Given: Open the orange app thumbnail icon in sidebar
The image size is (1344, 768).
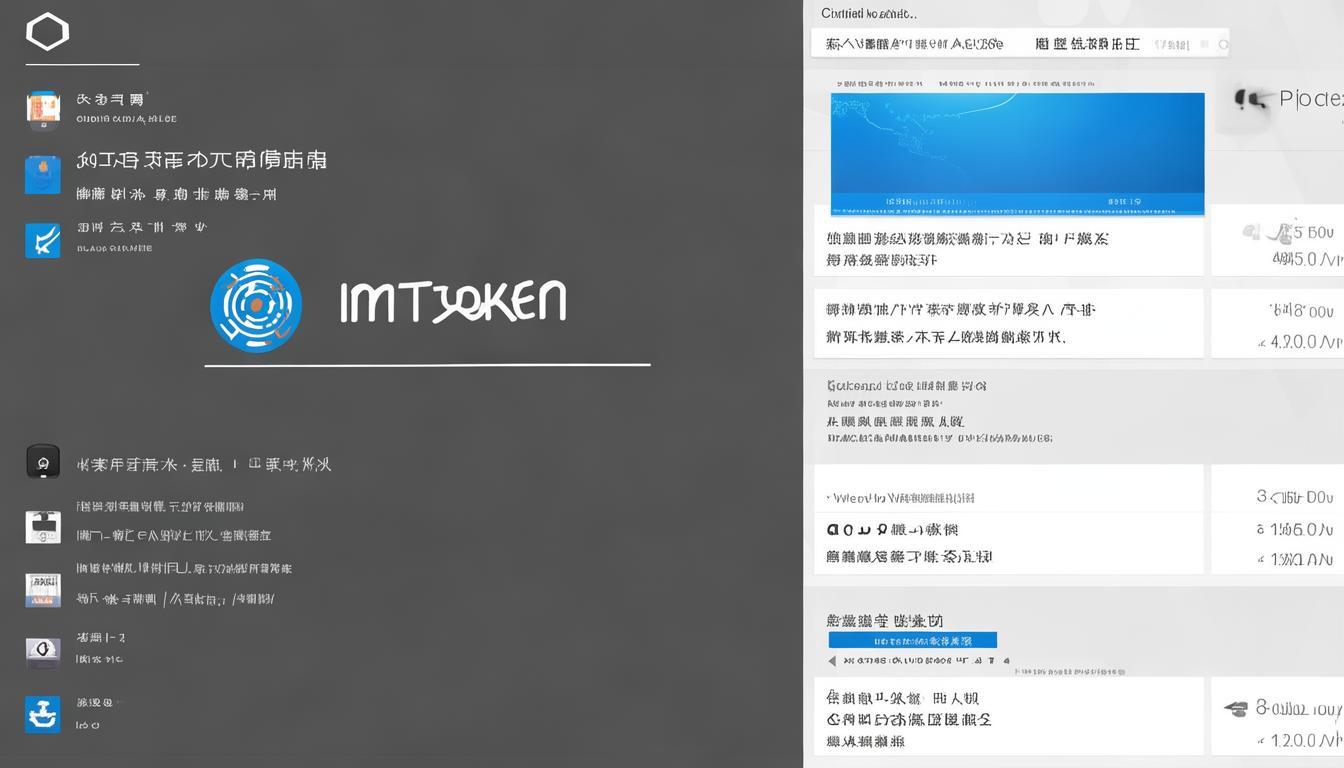Looking at the screenshot, I should pyautogui.click(x=42, y=108).
